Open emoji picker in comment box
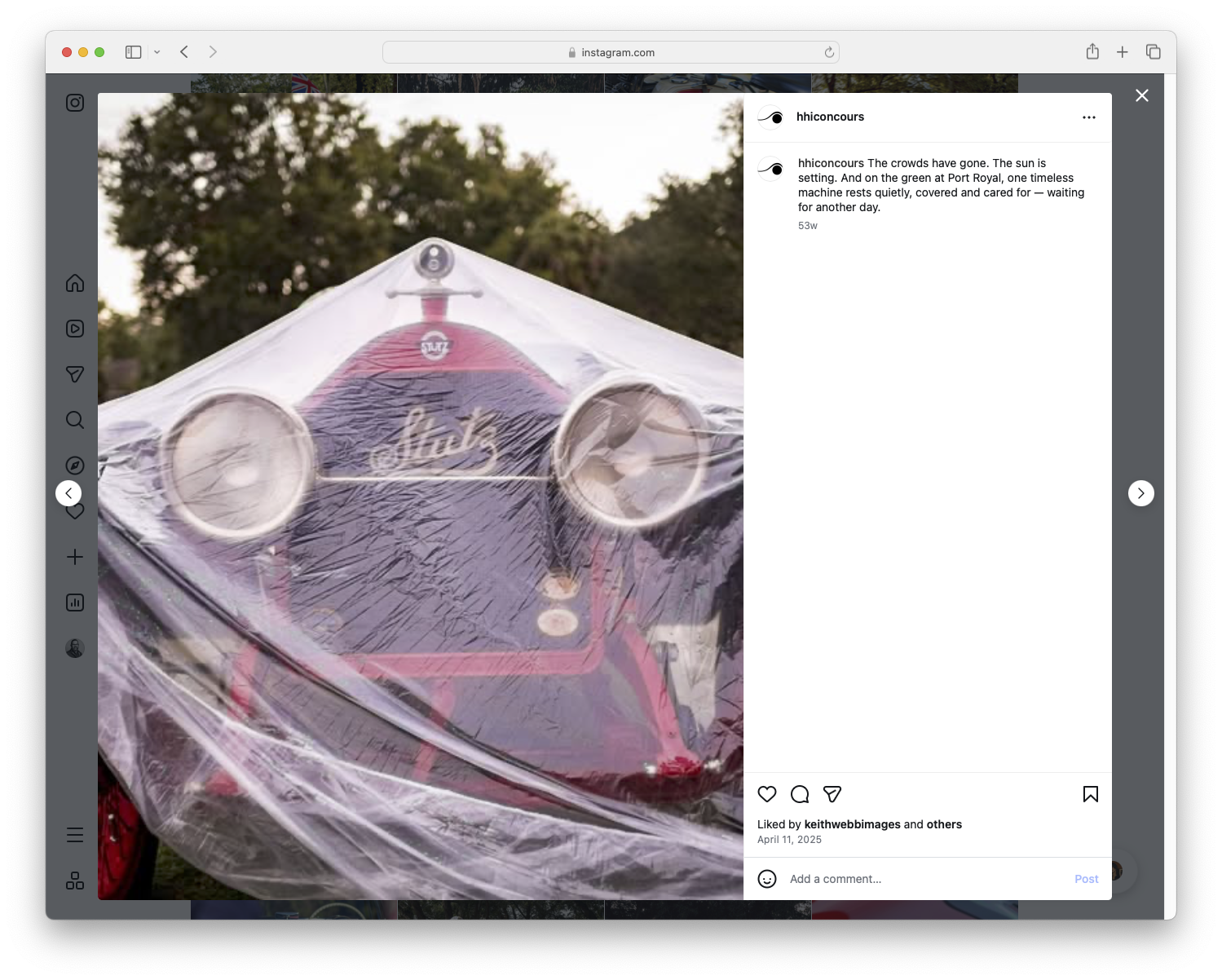 pos(767,879)
